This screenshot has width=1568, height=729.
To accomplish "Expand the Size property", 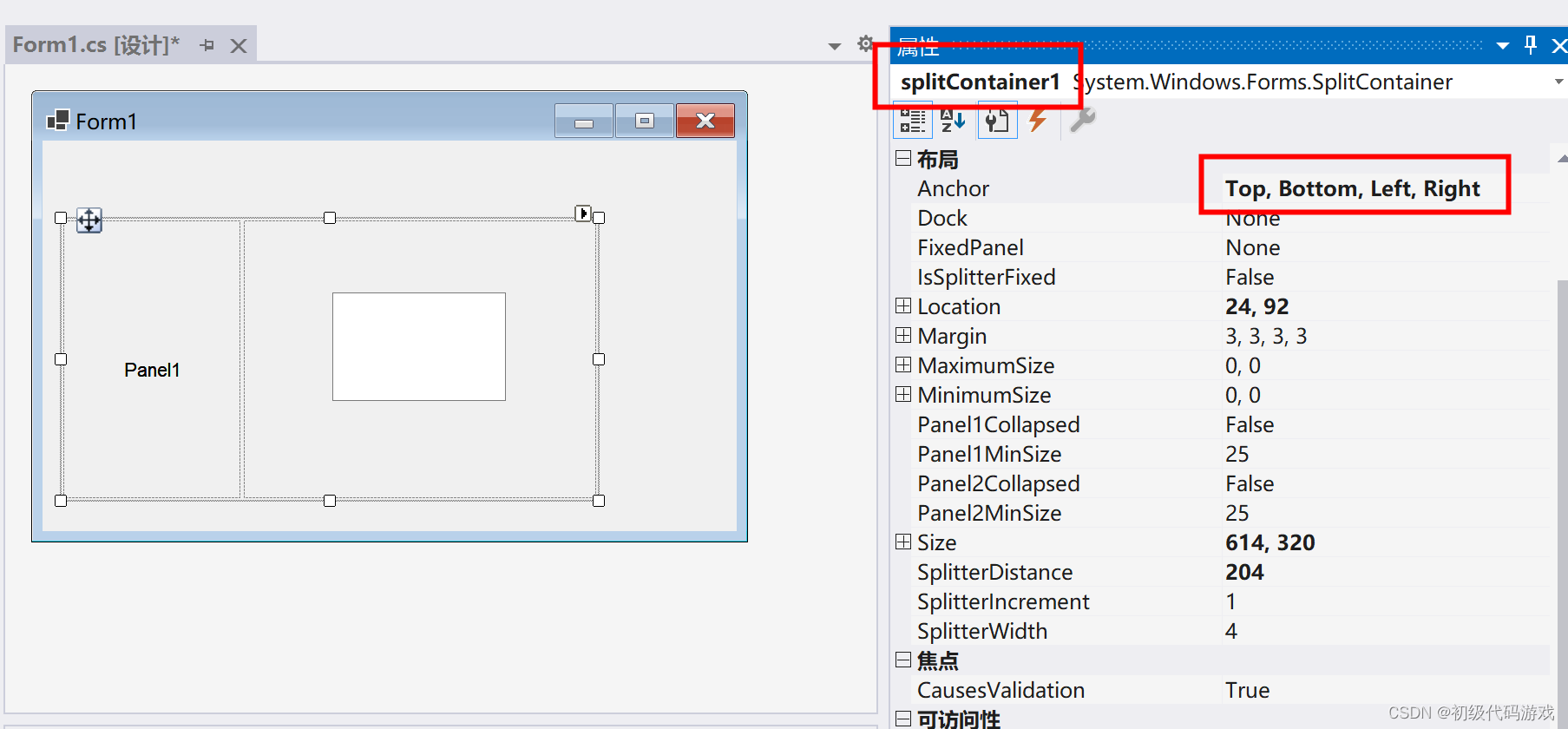I will (x=903, y=542).
